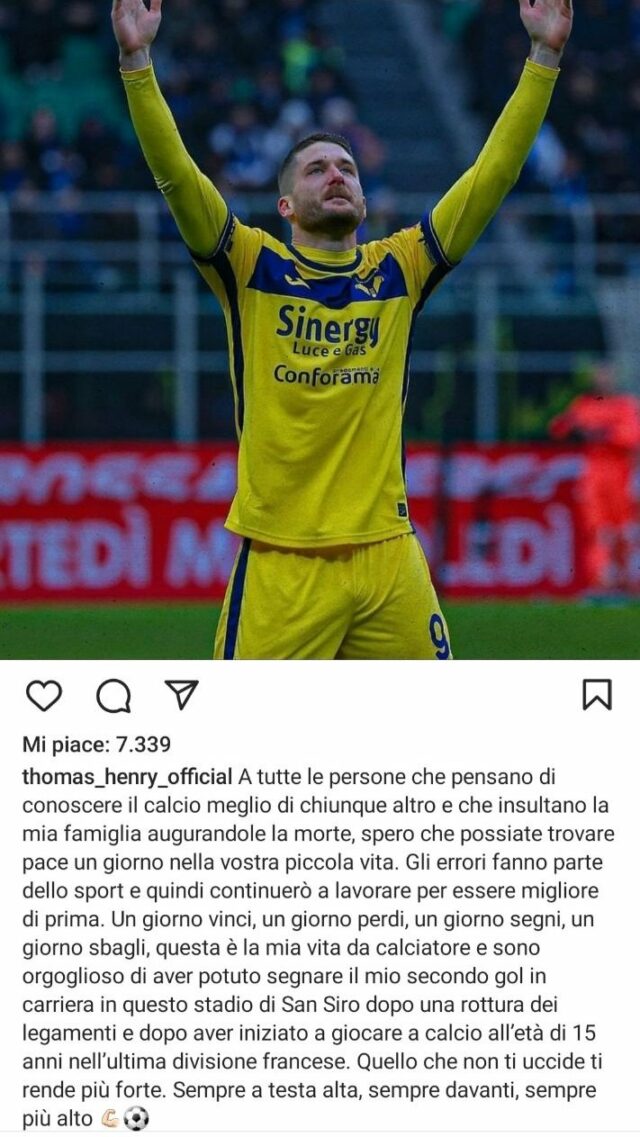Image resolution: width=640 pixels, height=1137 pixels.
Task: Tap the player's raised hand at upper left
Action: [x=137, y=28]
